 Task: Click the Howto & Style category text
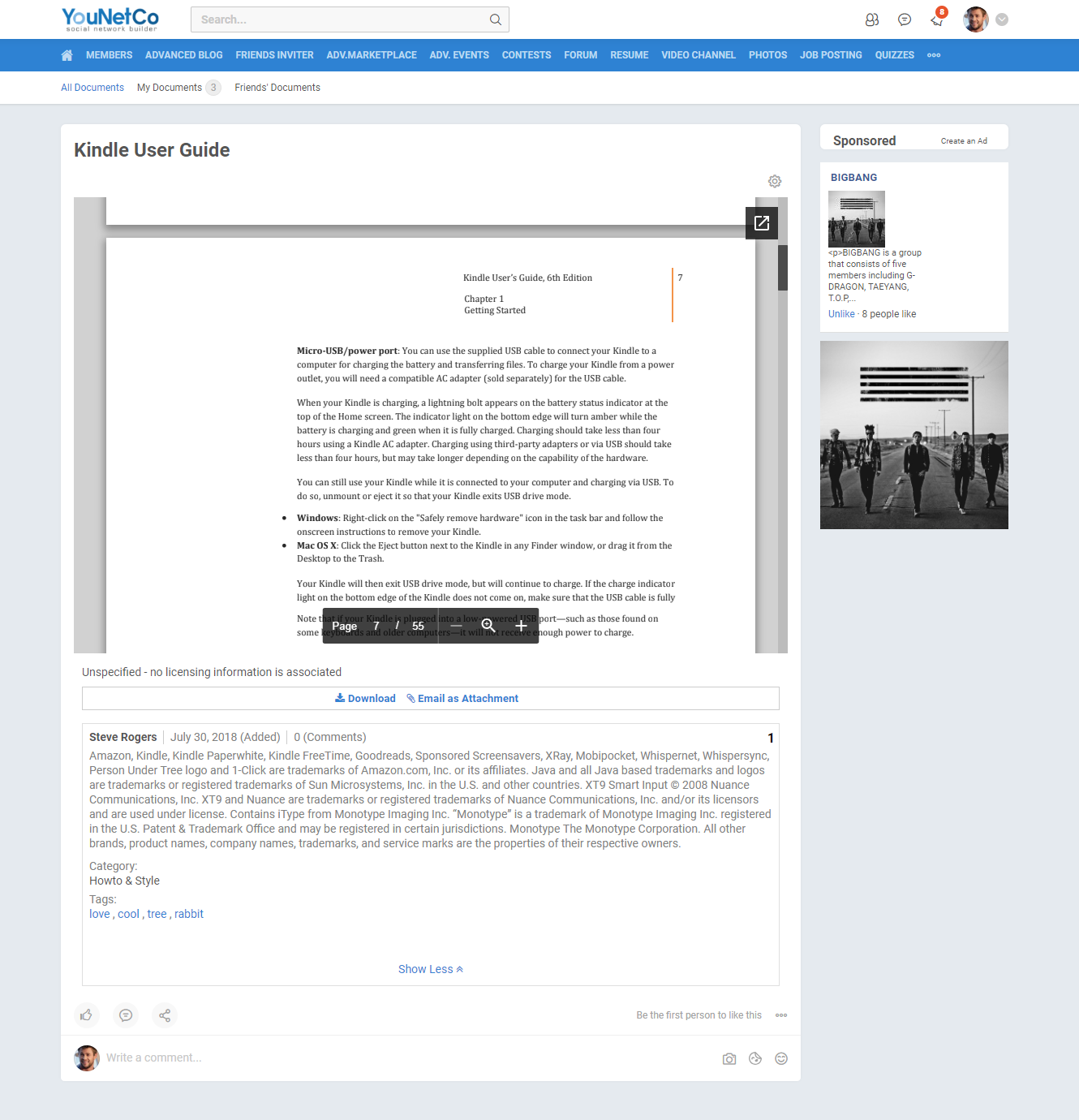pyautogui.click(x=124, y=881)
